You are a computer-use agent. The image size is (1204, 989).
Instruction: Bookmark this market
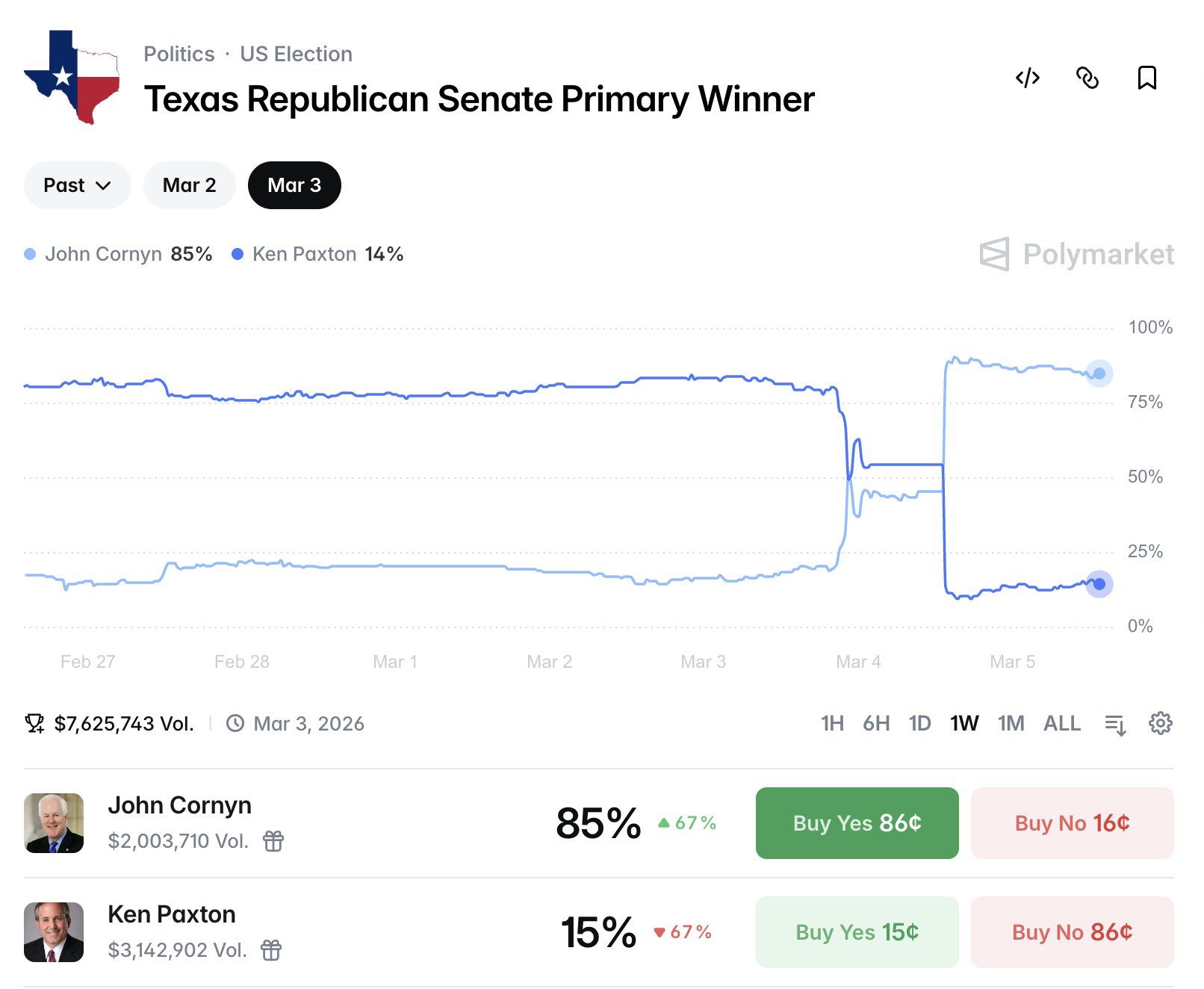click(1146, 78)
